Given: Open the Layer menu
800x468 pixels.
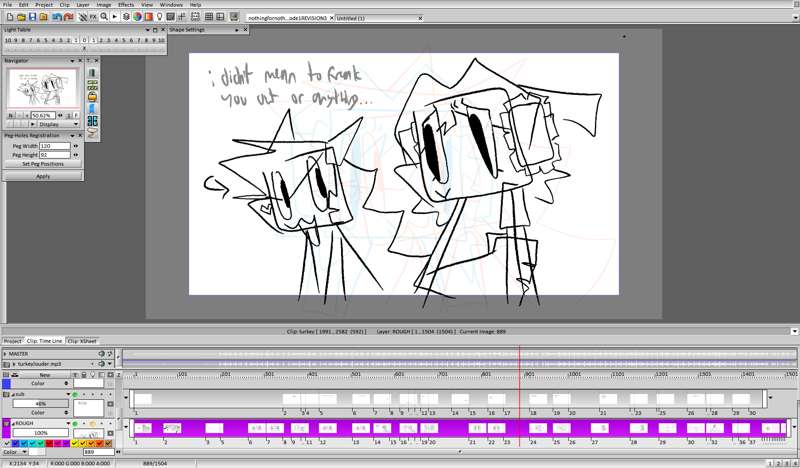Looking at the screenshot, I should pyautogui.click(x=83, y=5).
